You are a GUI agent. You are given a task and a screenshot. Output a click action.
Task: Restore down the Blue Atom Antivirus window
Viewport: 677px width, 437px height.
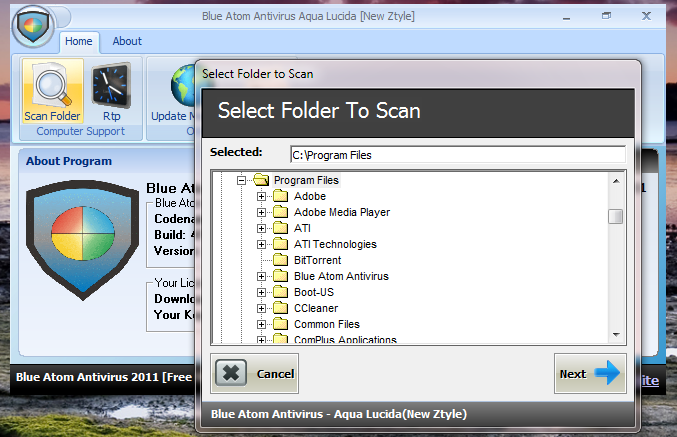pos(606,16)
